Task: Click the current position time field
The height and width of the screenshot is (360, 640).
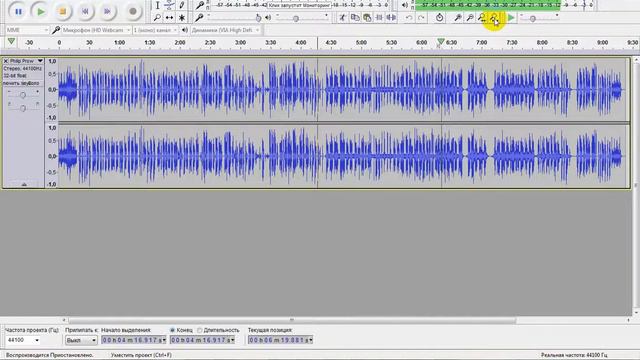Action: pos(280,340)
